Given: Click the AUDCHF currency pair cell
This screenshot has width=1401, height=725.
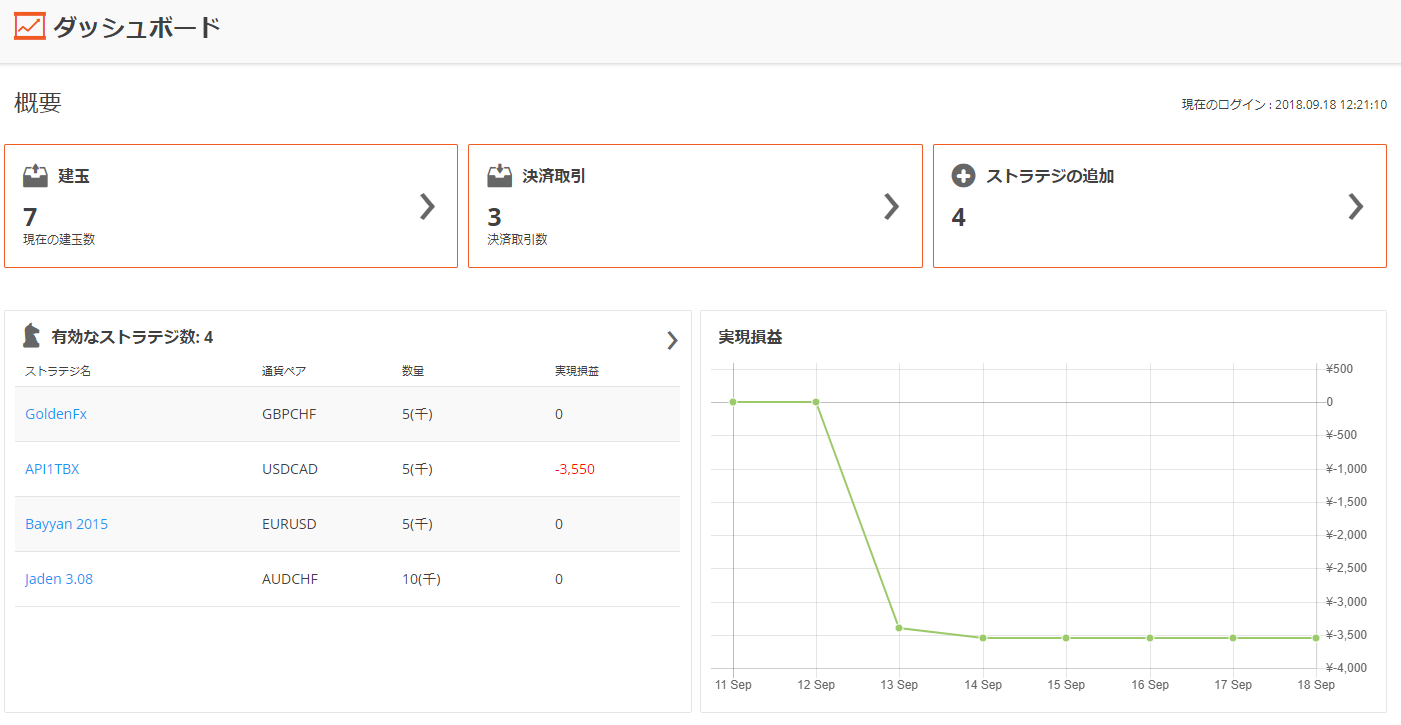Looking at the screenshot, I should pyautogui.click(x=290, y=579).
